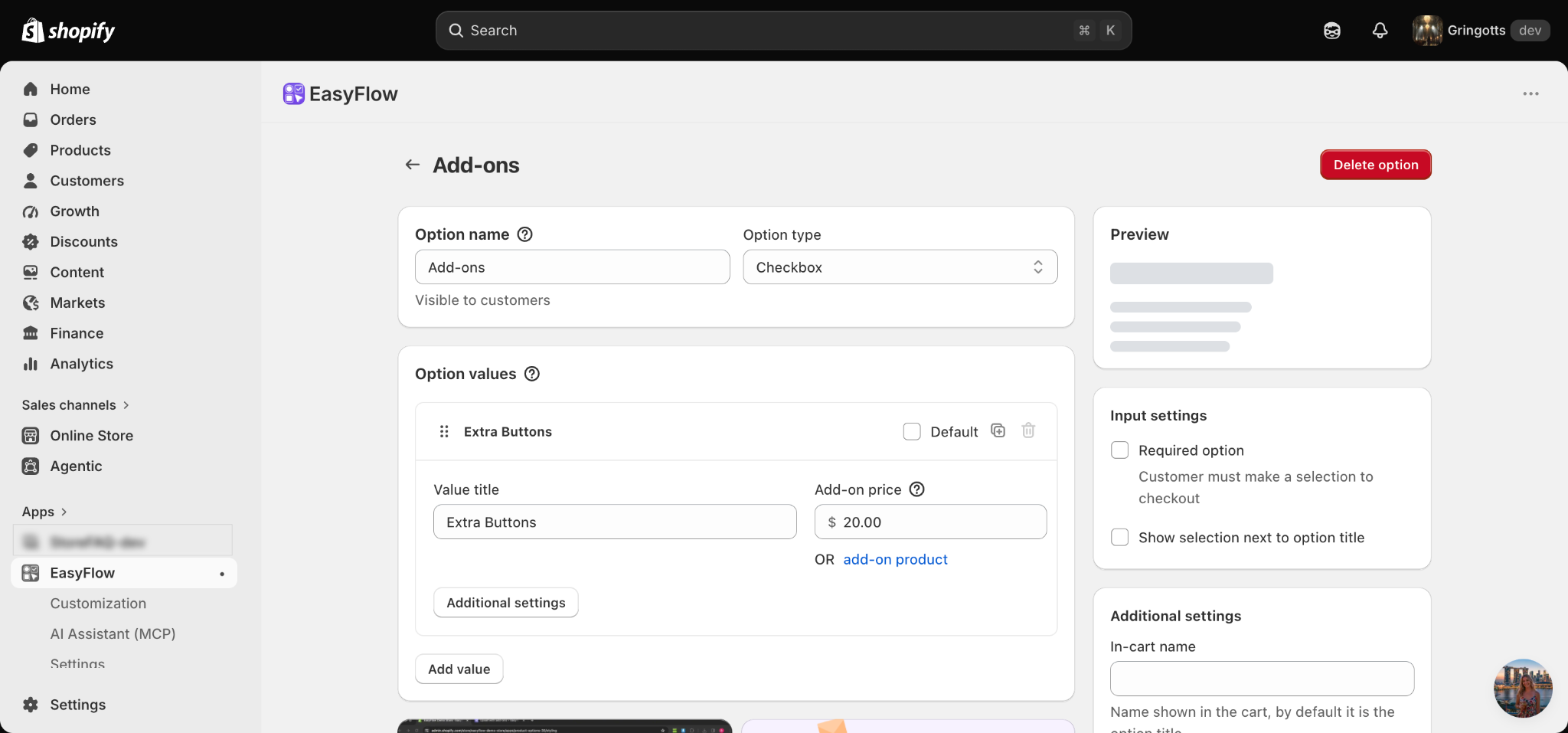The width and height of the screenshot is (1568, 733).
Task: Click the EasyFlow app logo icon
Action: point(294,93)
